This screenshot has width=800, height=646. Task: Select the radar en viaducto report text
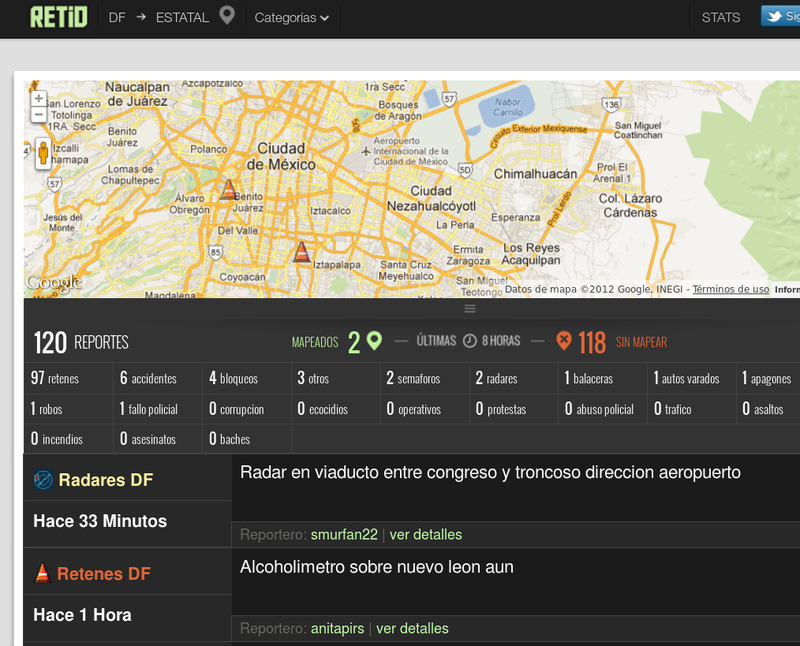pyautogui.click(x=490, y=473)
